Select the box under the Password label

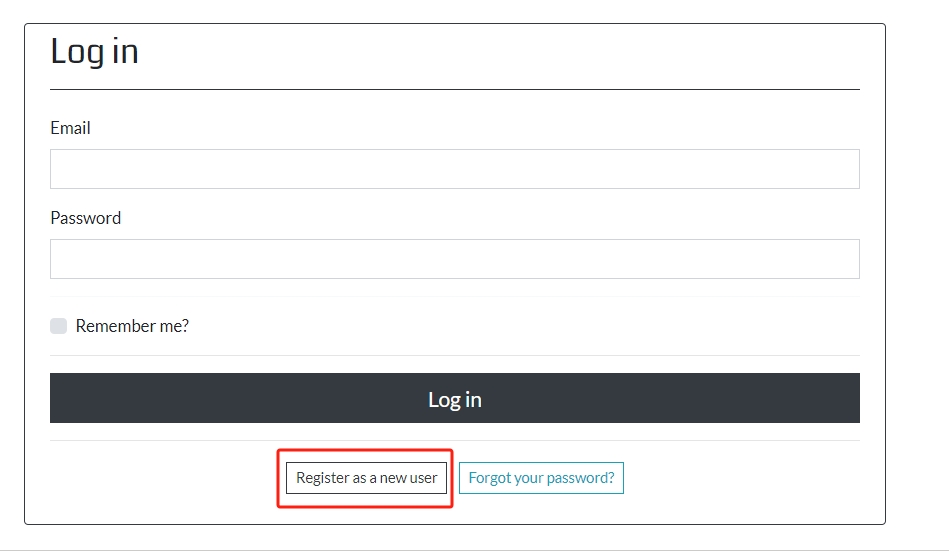(x=454, y=259)
